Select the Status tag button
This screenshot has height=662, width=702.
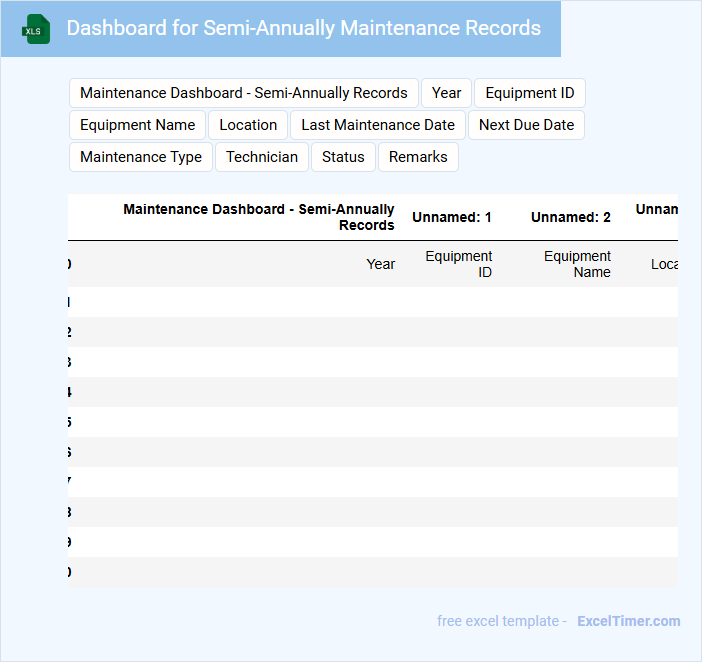[x=343, y=157]
